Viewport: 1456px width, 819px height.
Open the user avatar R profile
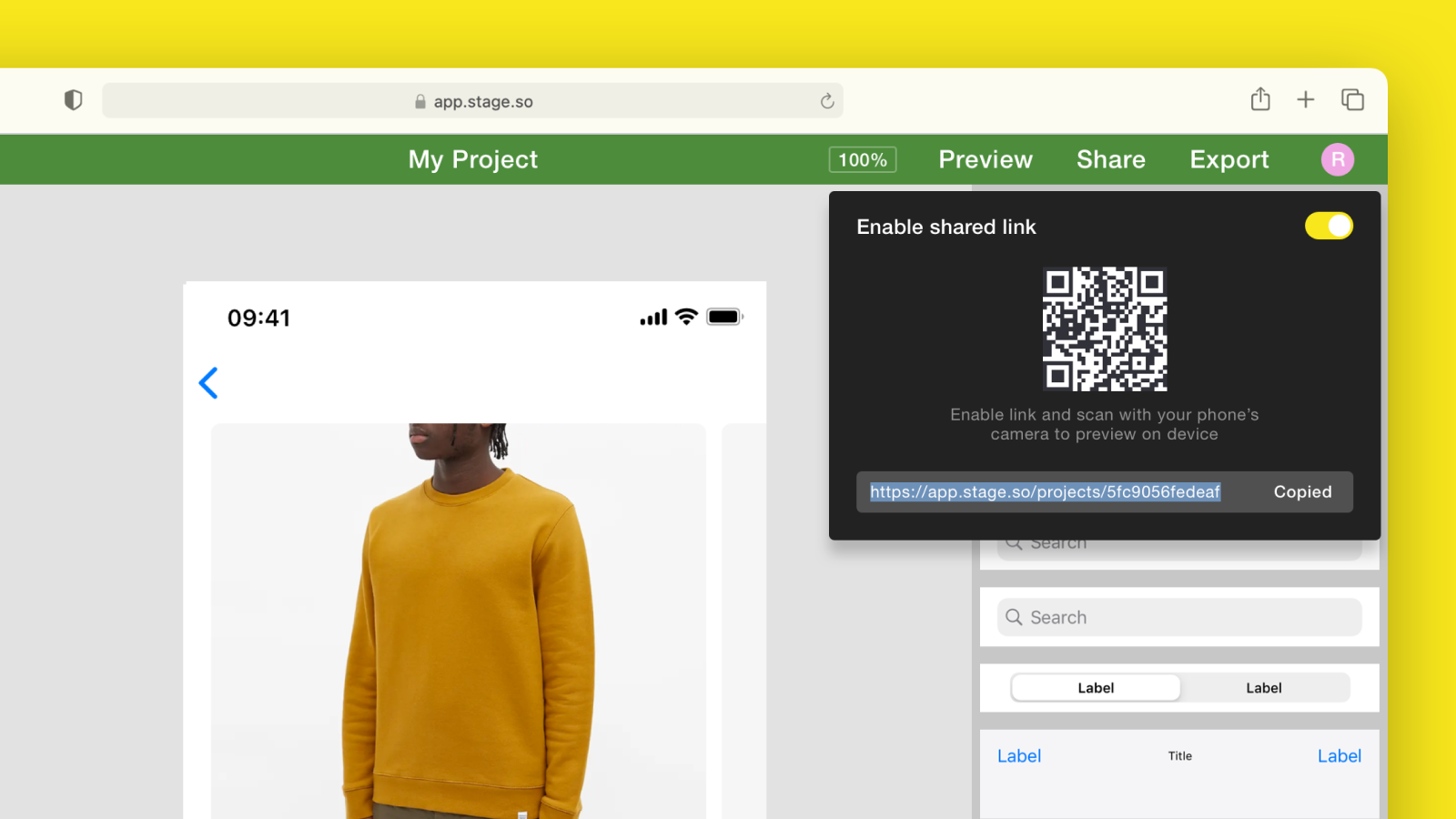coord(1338,159)
